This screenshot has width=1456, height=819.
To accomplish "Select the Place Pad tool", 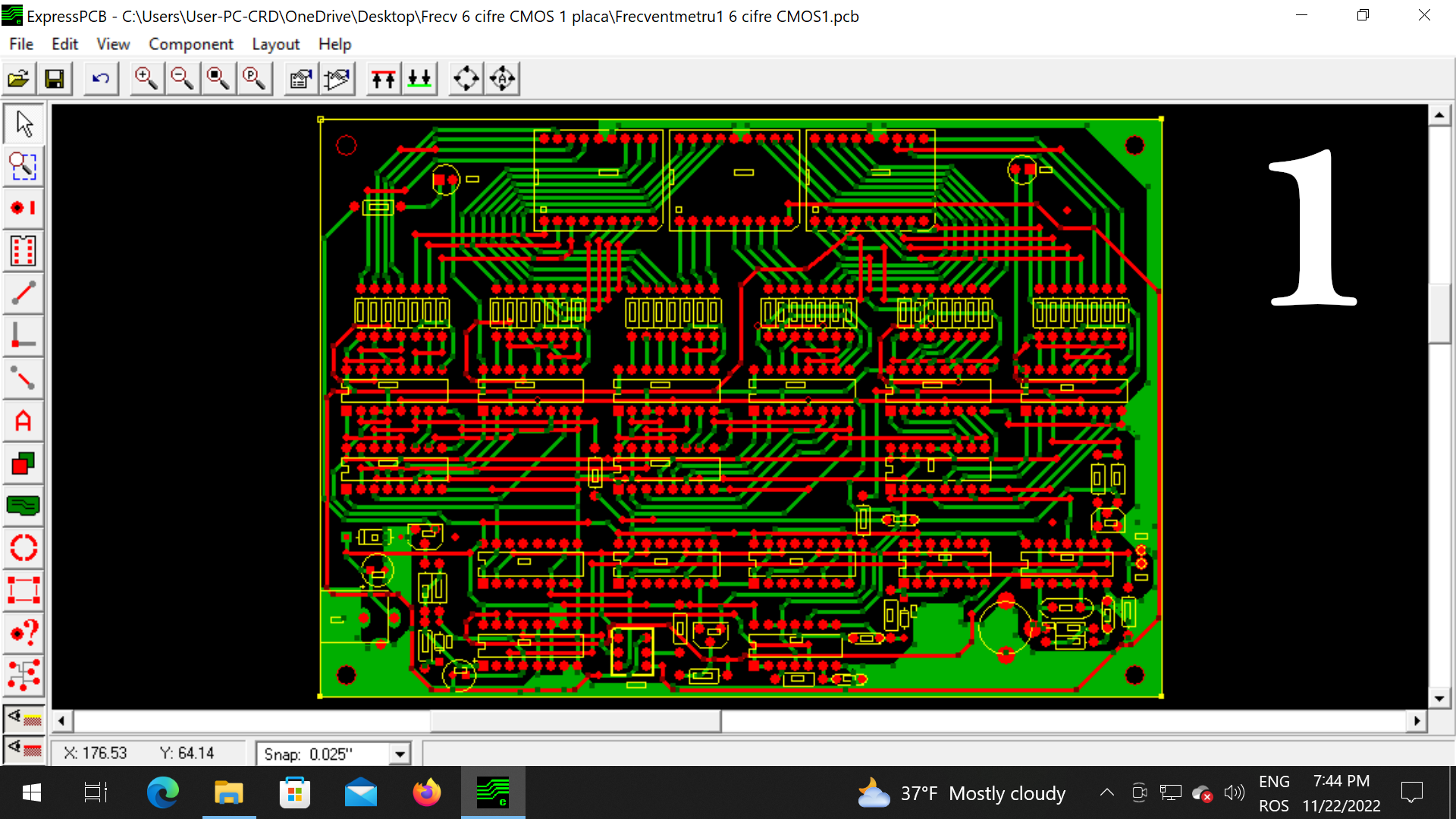I will point(23,208).
